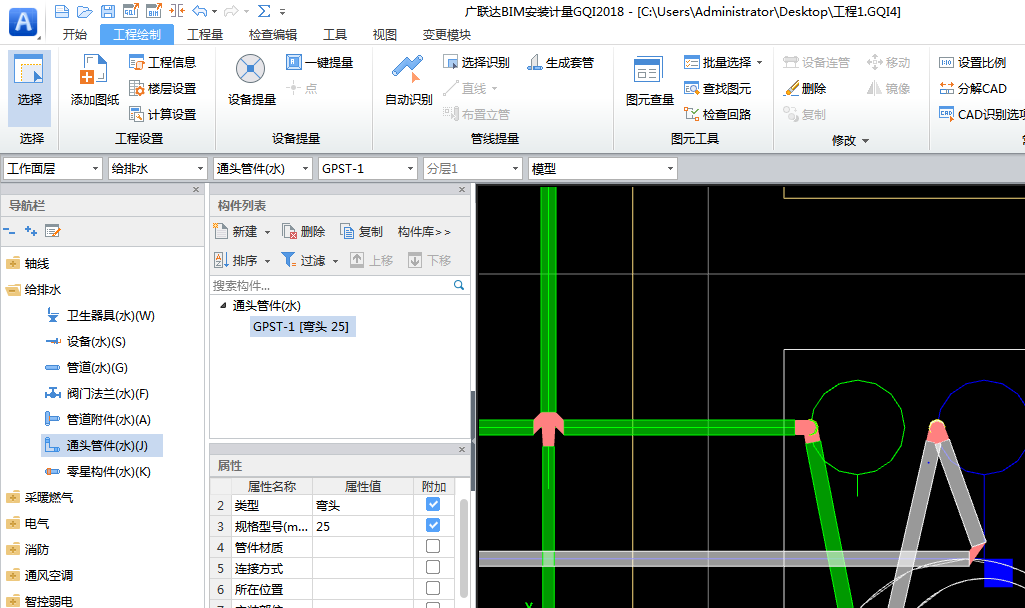Screen dimensions: 1025x608
Task: Click 复制 button in 构件列表
Action: pos(361,231)
